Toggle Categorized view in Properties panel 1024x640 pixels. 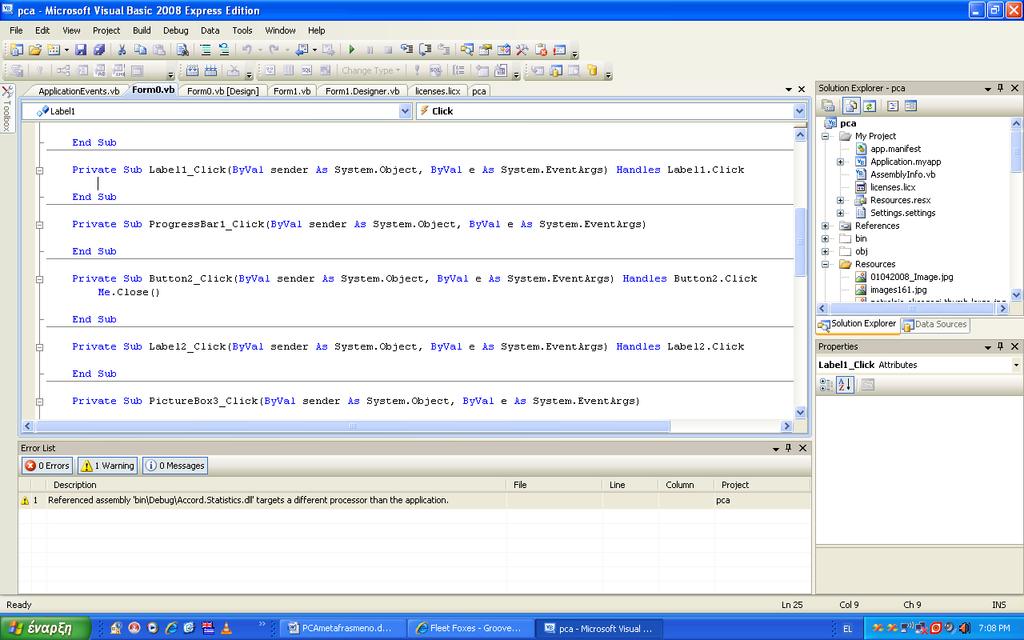(826, 385)
